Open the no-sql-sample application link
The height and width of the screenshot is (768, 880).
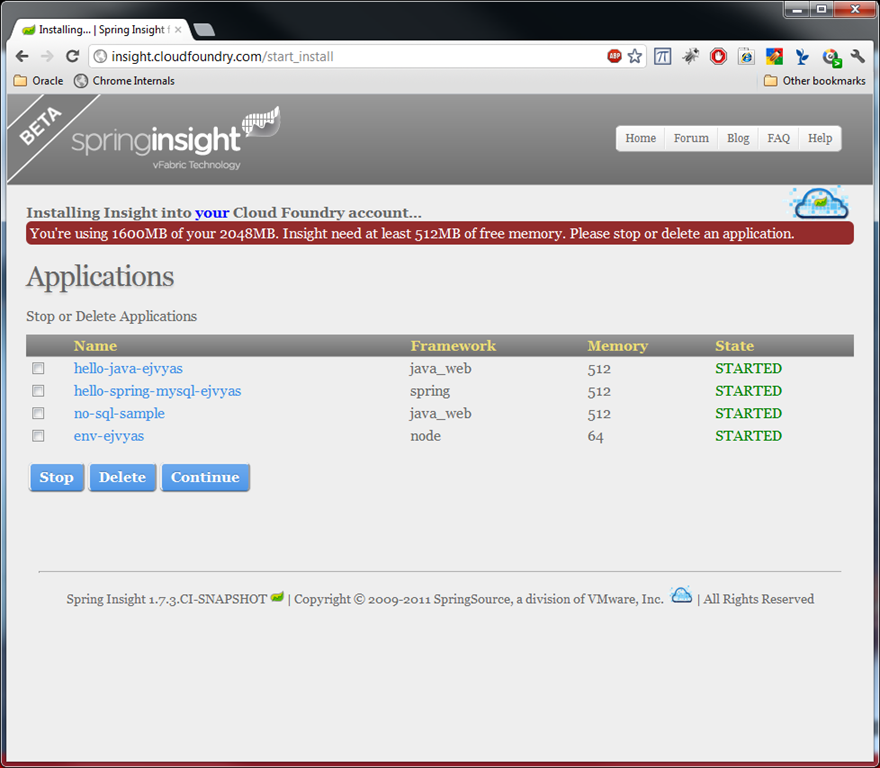point(119,413)
